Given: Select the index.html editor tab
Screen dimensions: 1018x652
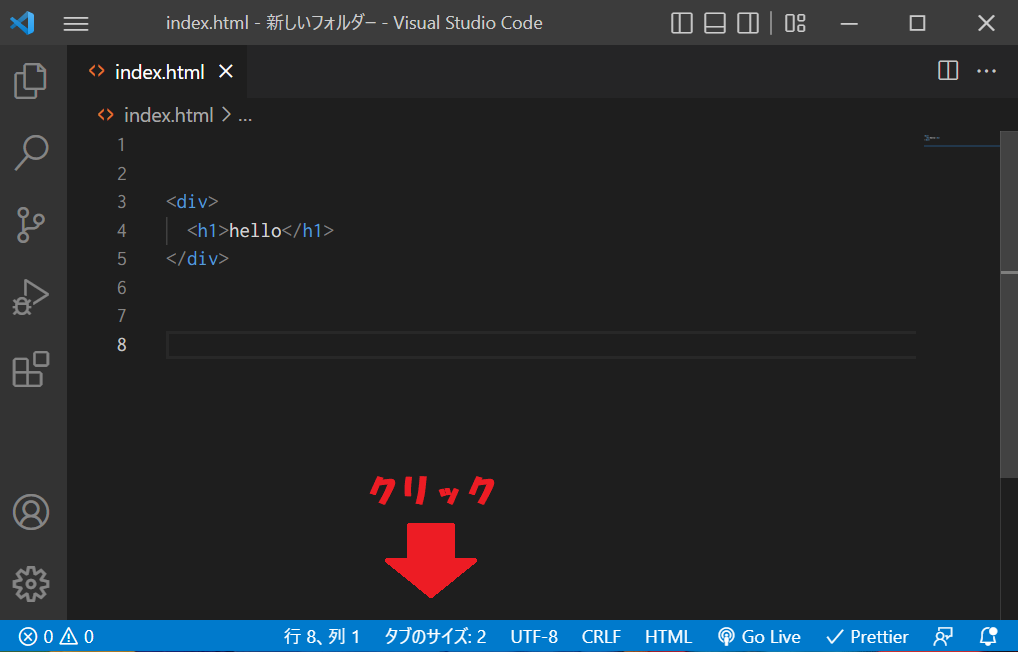Looking at the screenshot, I should tap(157, 71).
